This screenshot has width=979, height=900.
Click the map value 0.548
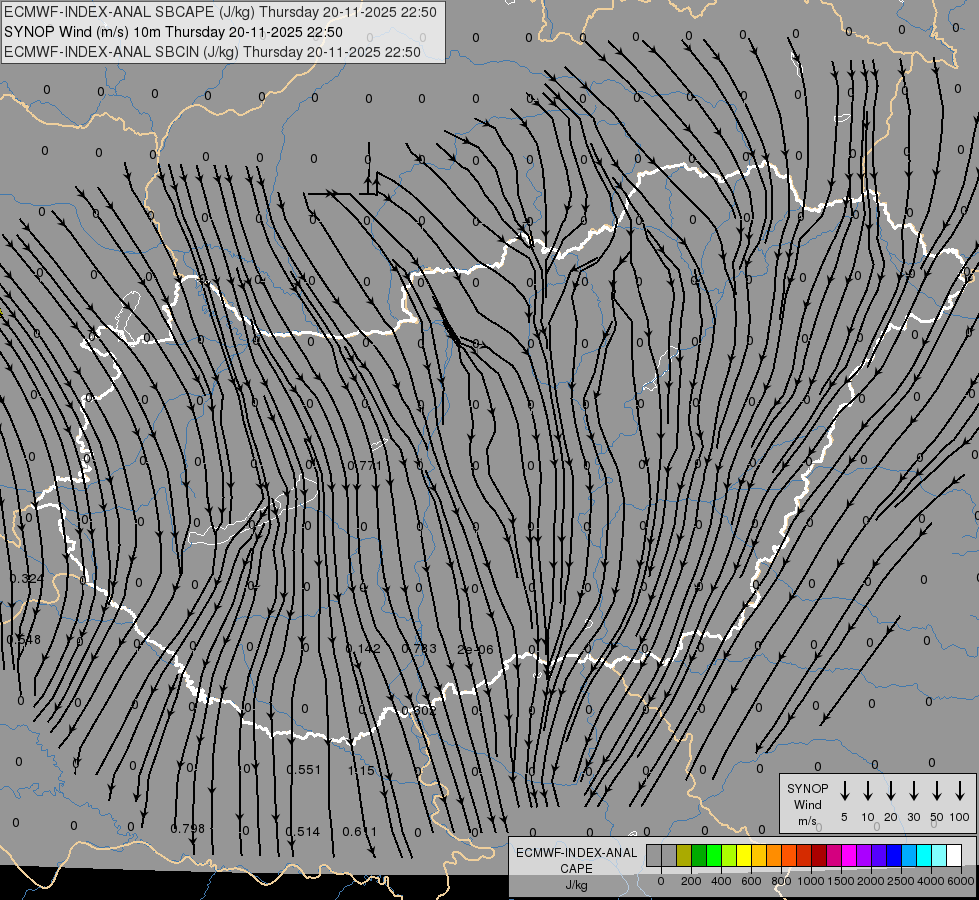pos(24,639)
